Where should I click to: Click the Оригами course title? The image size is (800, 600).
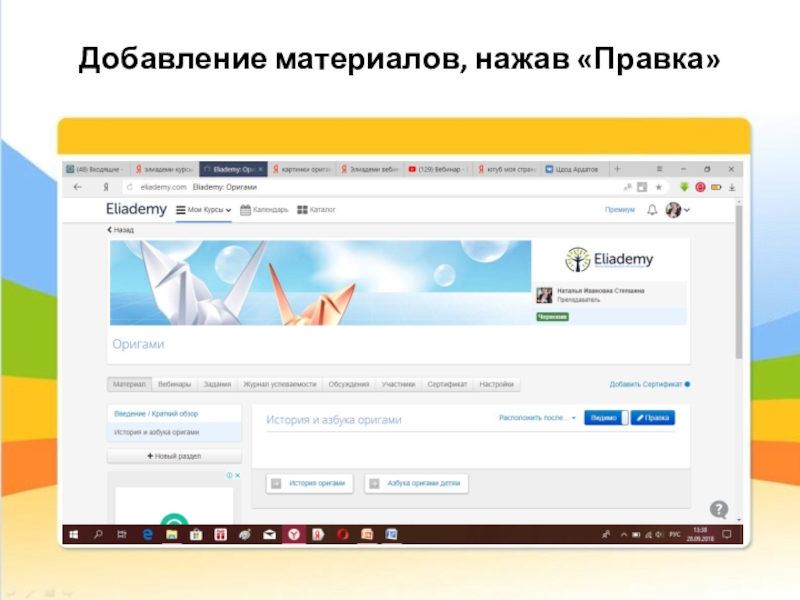(x=138, y=344)
